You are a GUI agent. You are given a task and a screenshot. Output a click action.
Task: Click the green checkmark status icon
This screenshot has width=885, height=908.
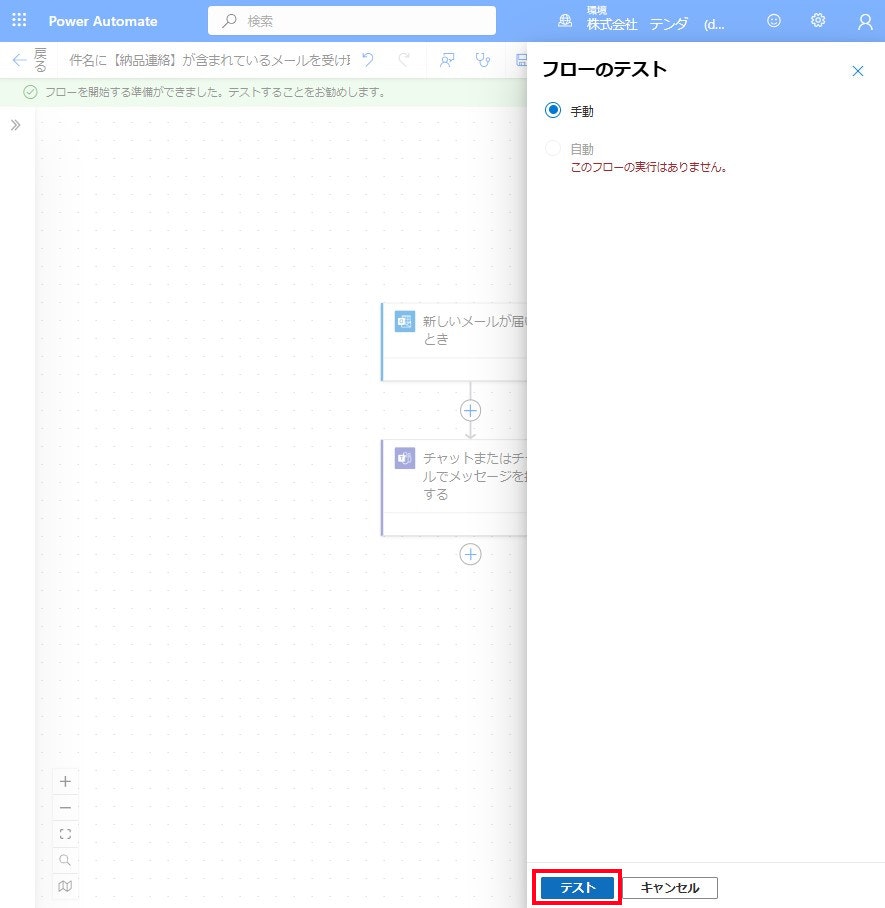[30, 92]
